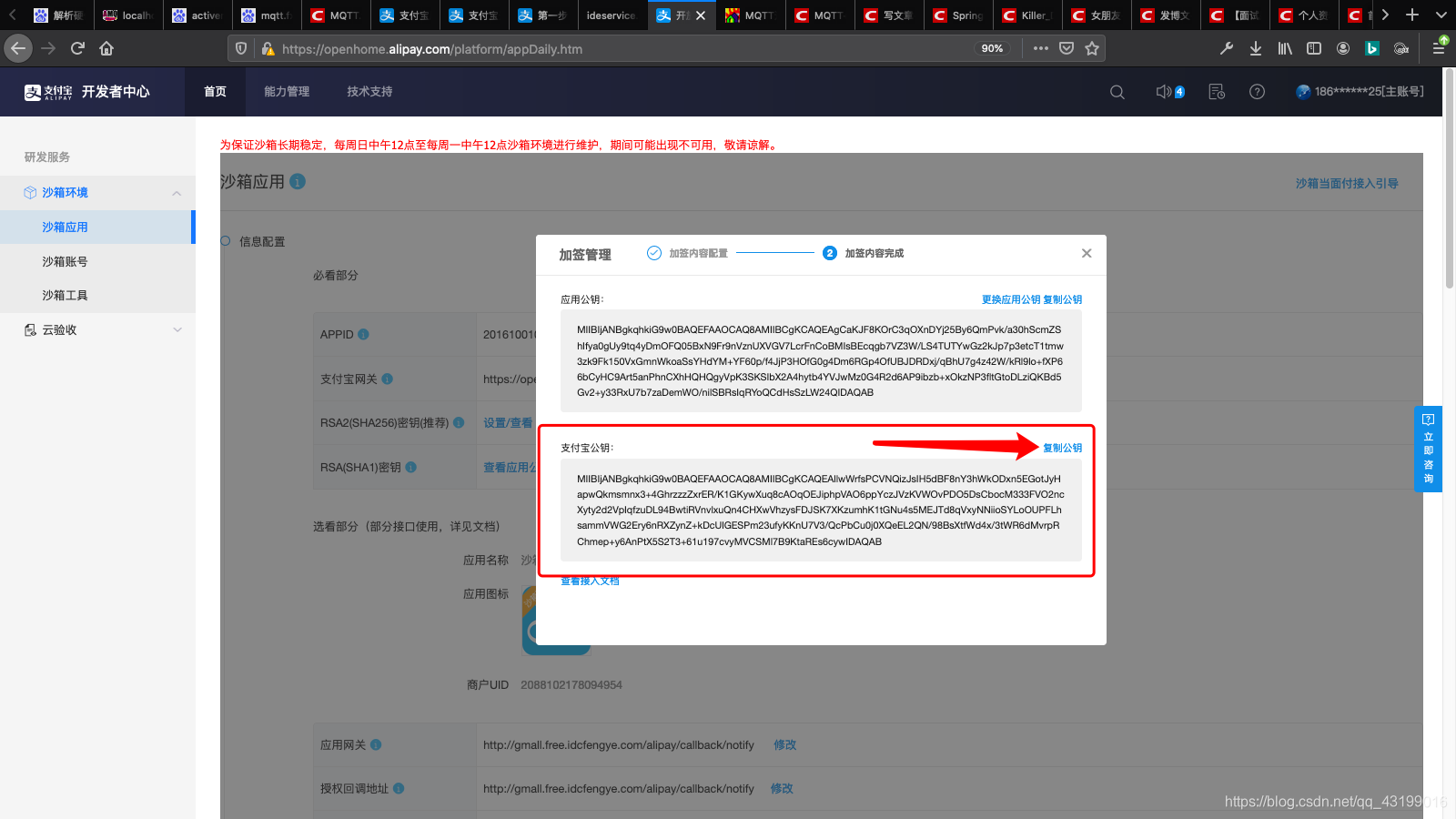The width and height of the screenshot is (1456, 819).
Task: Open a new browser tab
Action: click(x=1412, y=15)
